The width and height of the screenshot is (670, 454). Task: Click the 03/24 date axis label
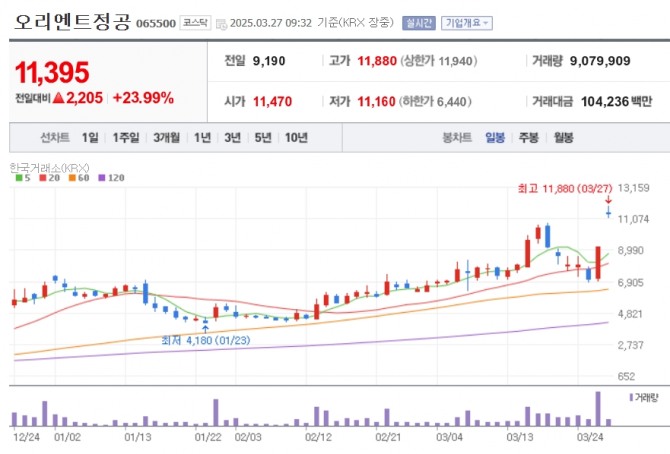590,437
